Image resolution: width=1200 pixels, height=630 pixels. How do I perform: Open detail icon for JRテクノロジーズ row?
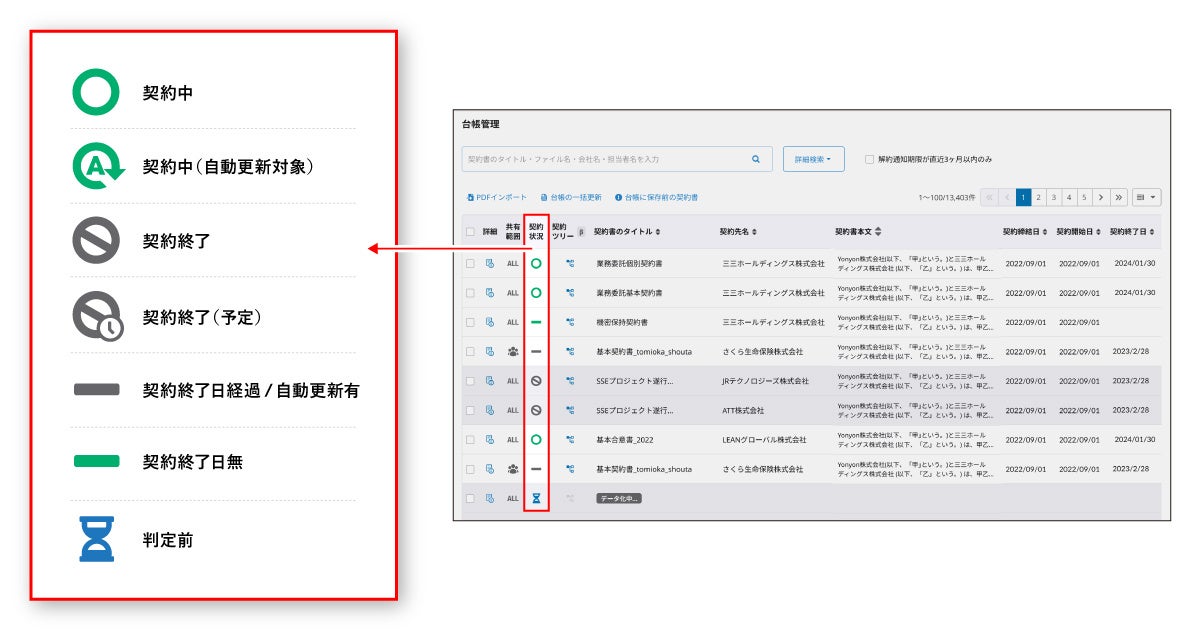pos(490,381)
